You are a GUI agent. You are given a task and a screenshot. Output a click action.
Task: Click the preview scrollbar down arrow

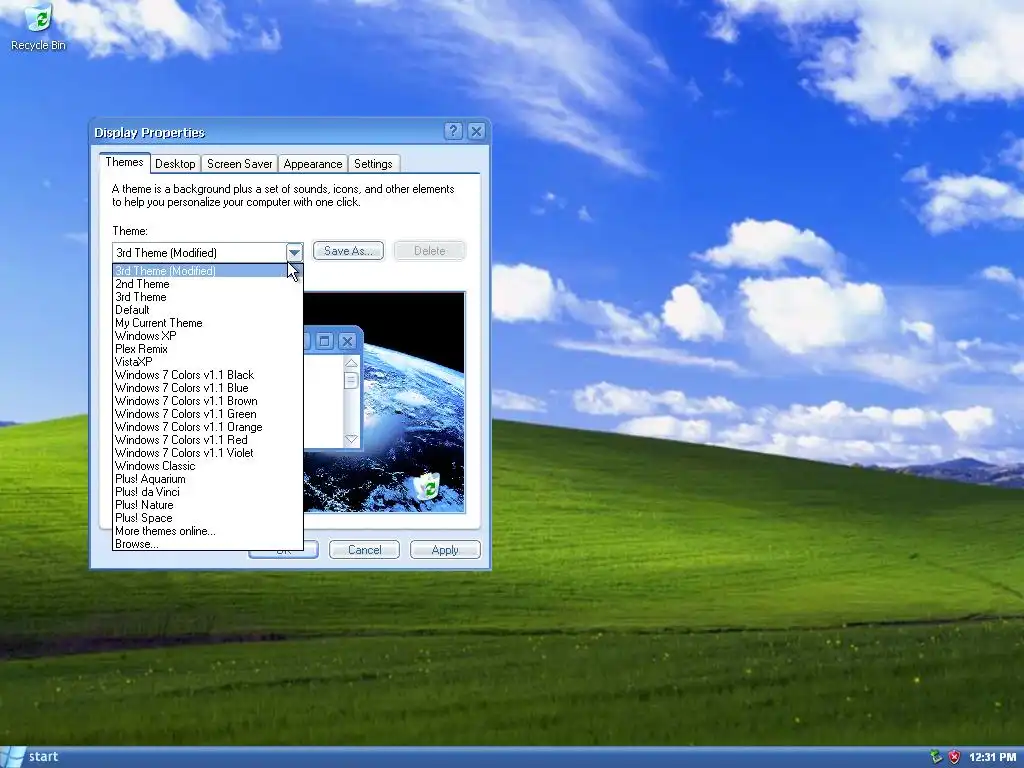351,440
